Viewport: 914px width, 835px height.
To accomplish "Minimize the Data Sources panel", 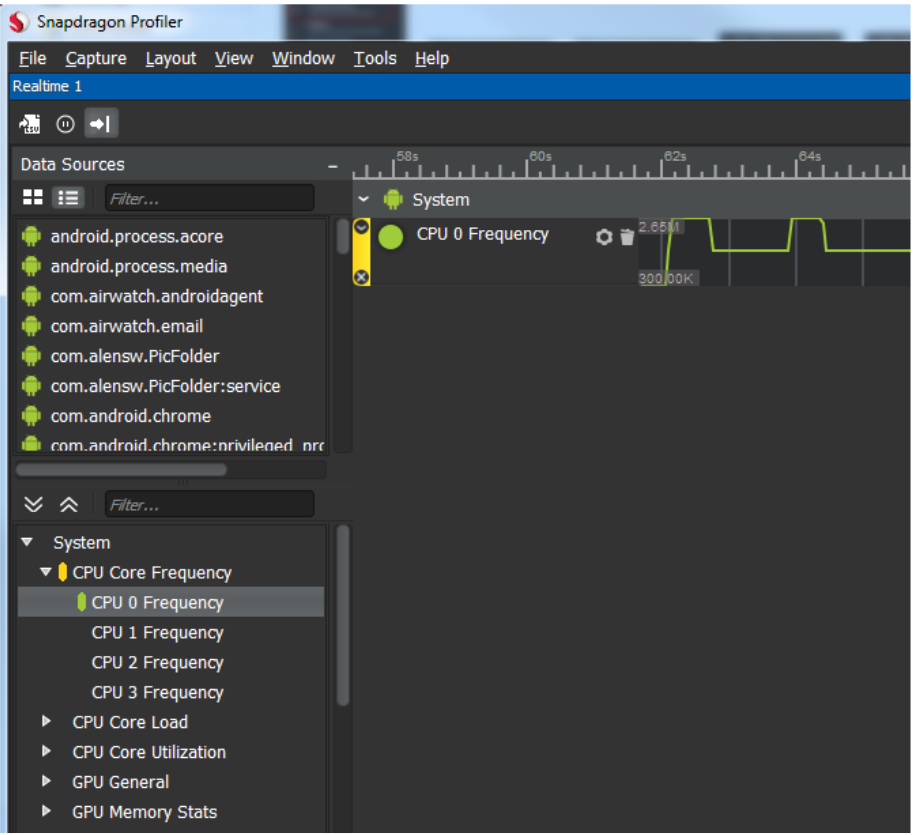I will pos(333,166).
